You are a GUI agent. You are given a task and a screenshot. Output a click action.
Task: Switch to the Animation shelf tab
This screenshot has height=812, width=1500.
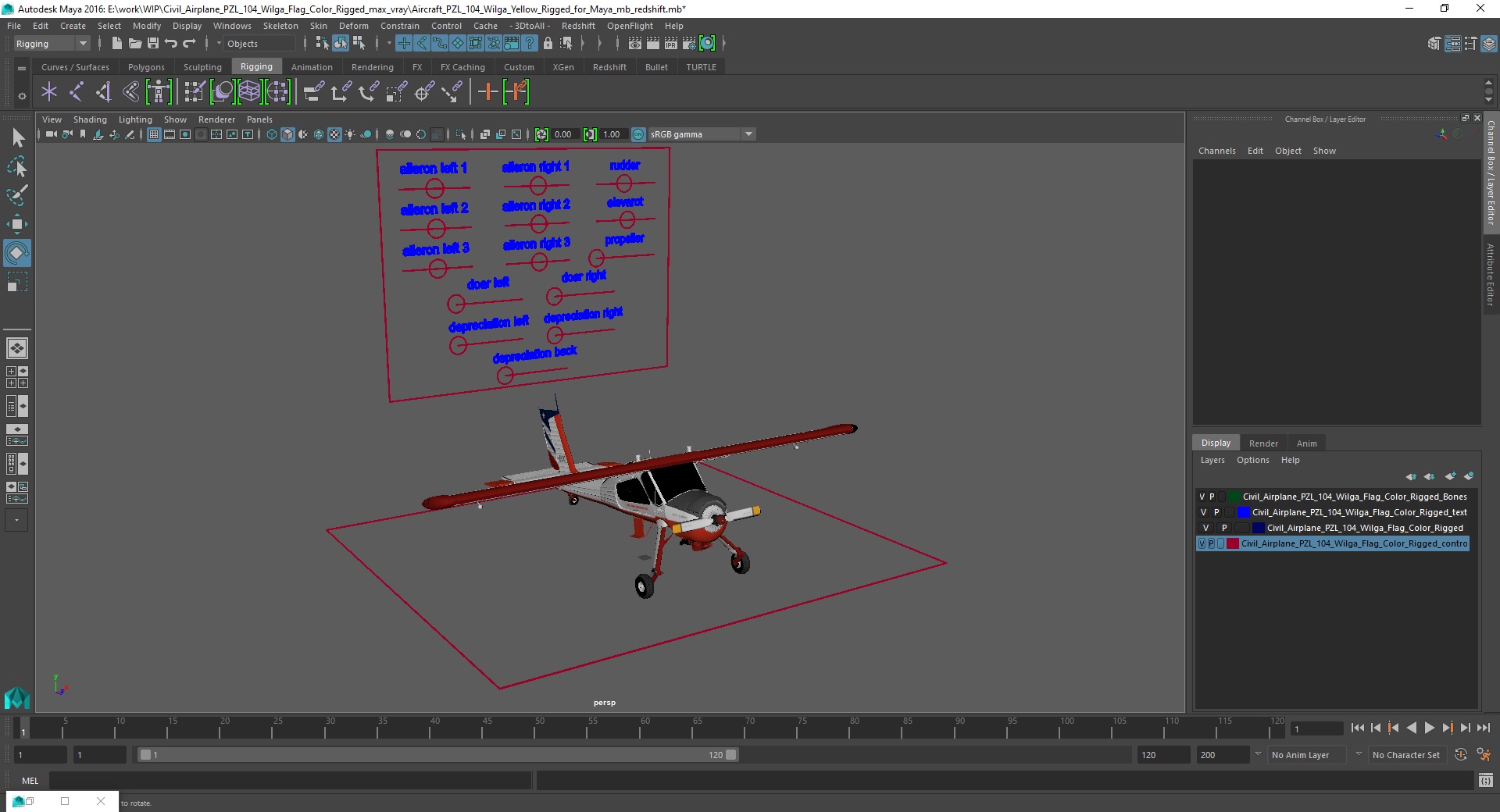pos(312,67)
